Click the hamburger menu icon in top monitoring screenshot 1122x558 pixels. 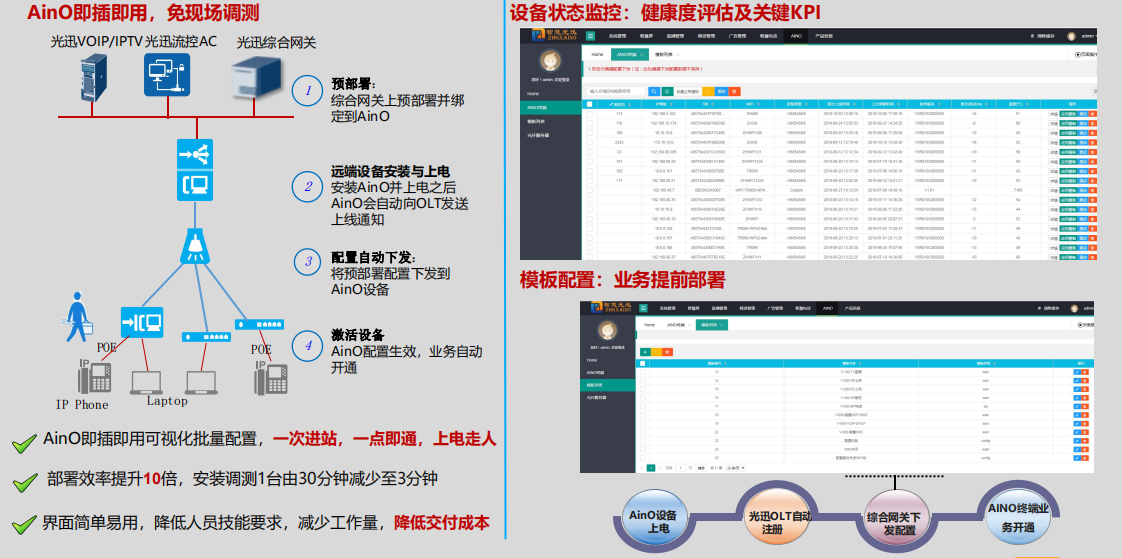click(592, 35)
